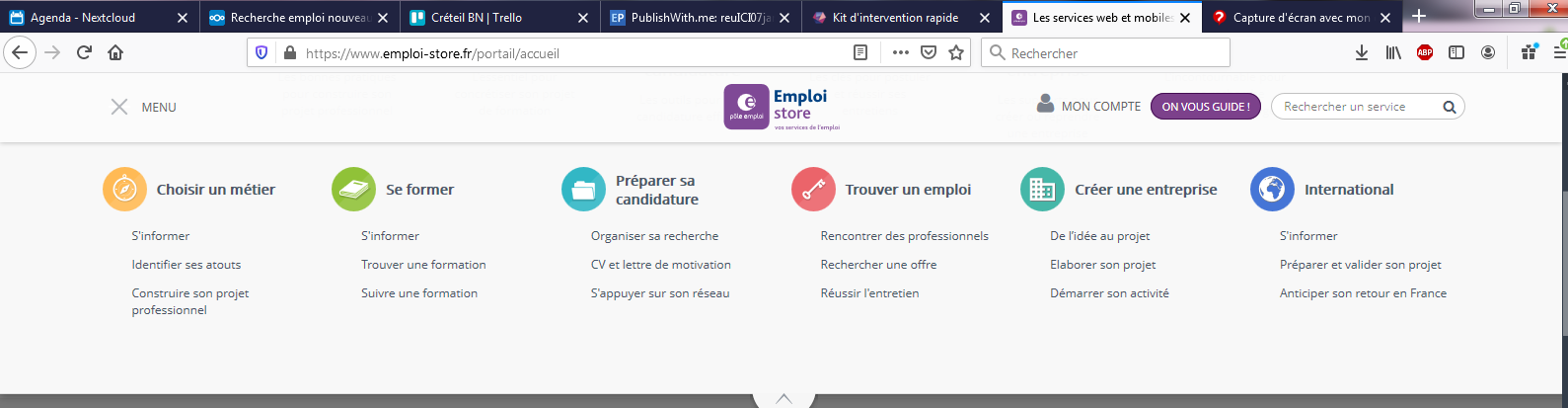Click the Créer une entreprise building icon

click(1042, 190)
